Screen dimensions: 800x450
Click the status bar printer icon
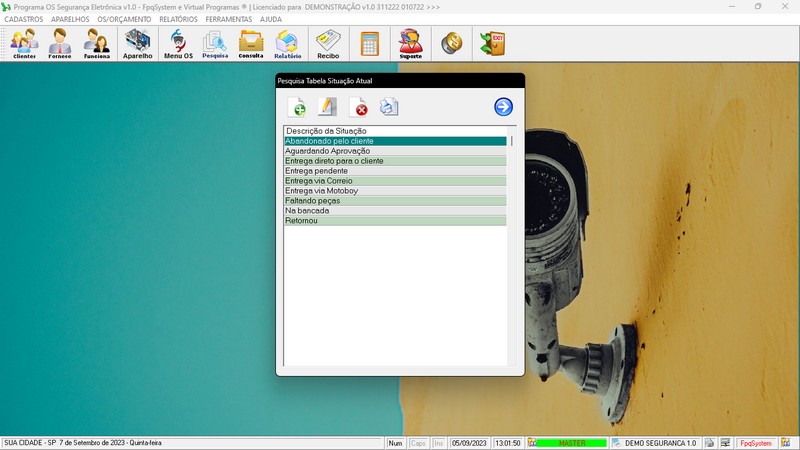(x=710, y=443)
